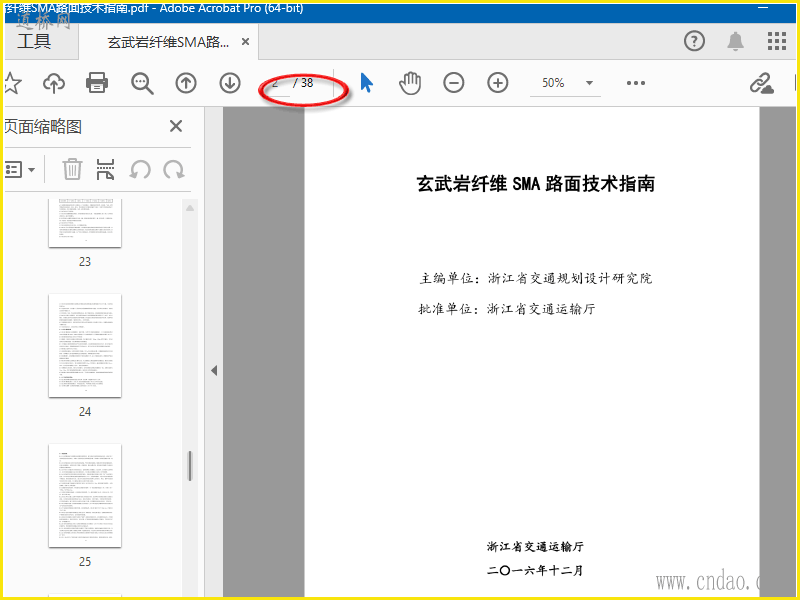Zoom out with the minus button
The image size is (800, 600).
(x=454, y=83)
